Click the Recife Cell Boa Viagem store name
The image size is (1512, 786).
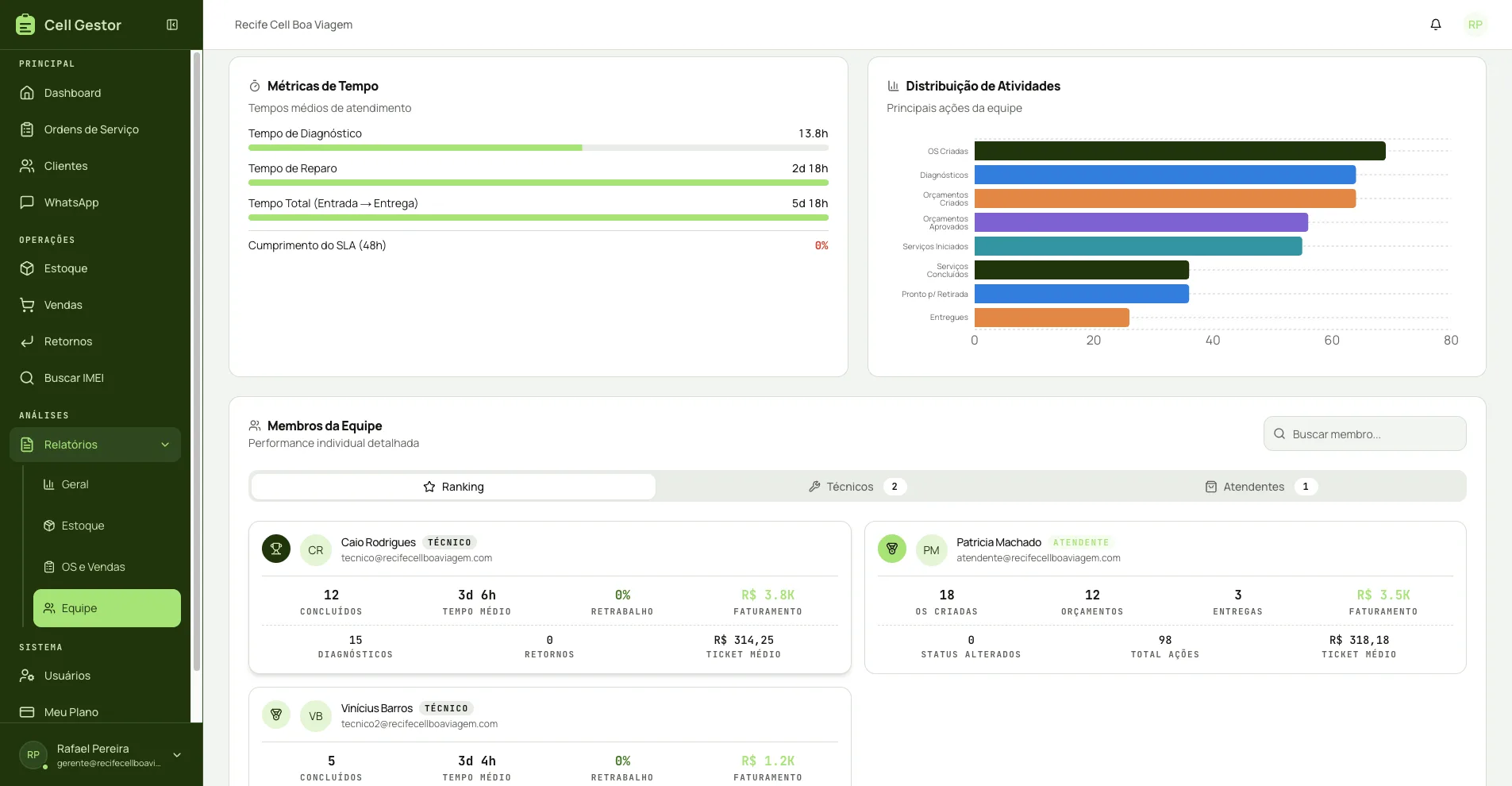click(x=294, y=25)
